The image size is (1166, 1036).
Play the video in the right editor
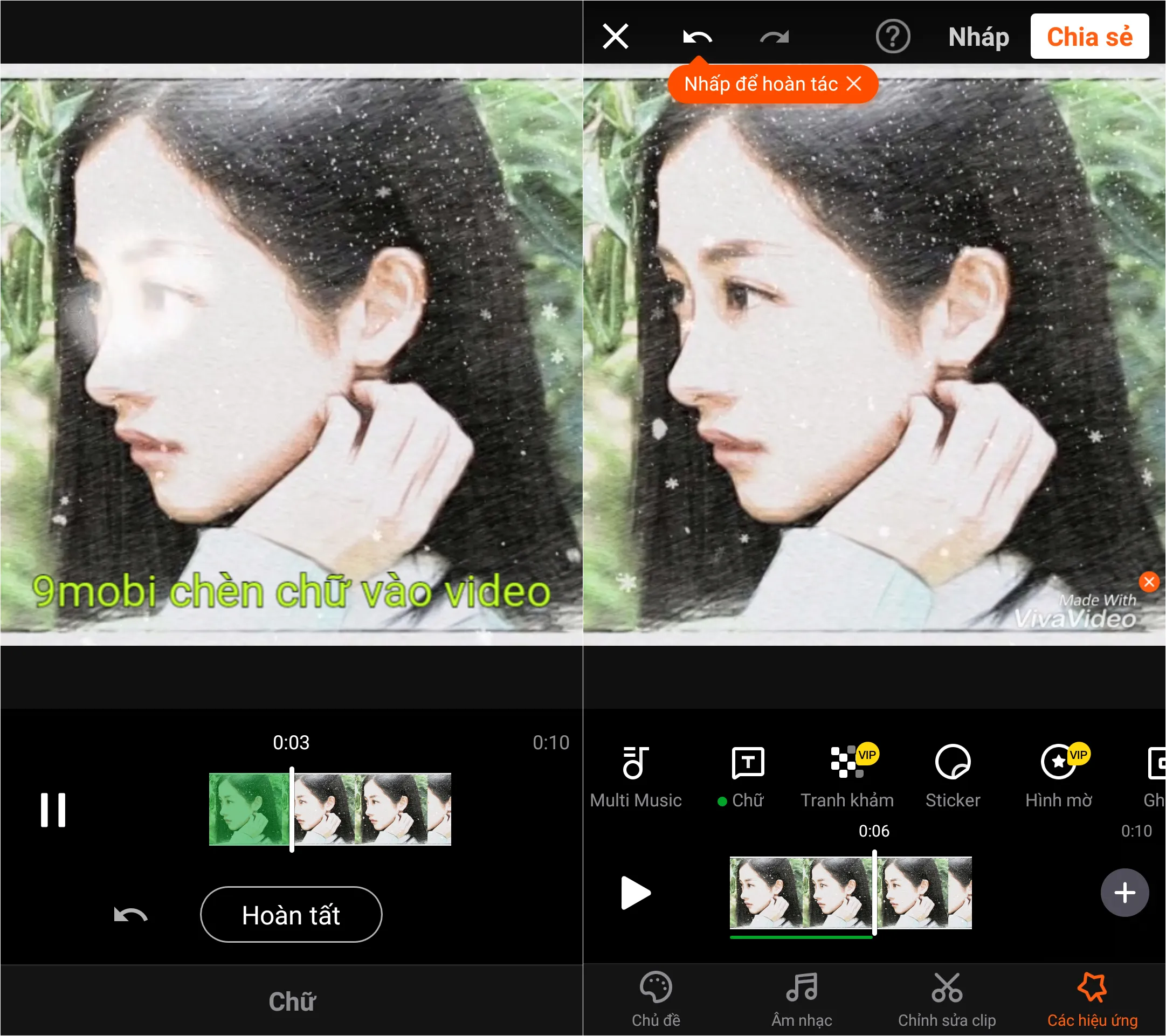coord(635,893)
